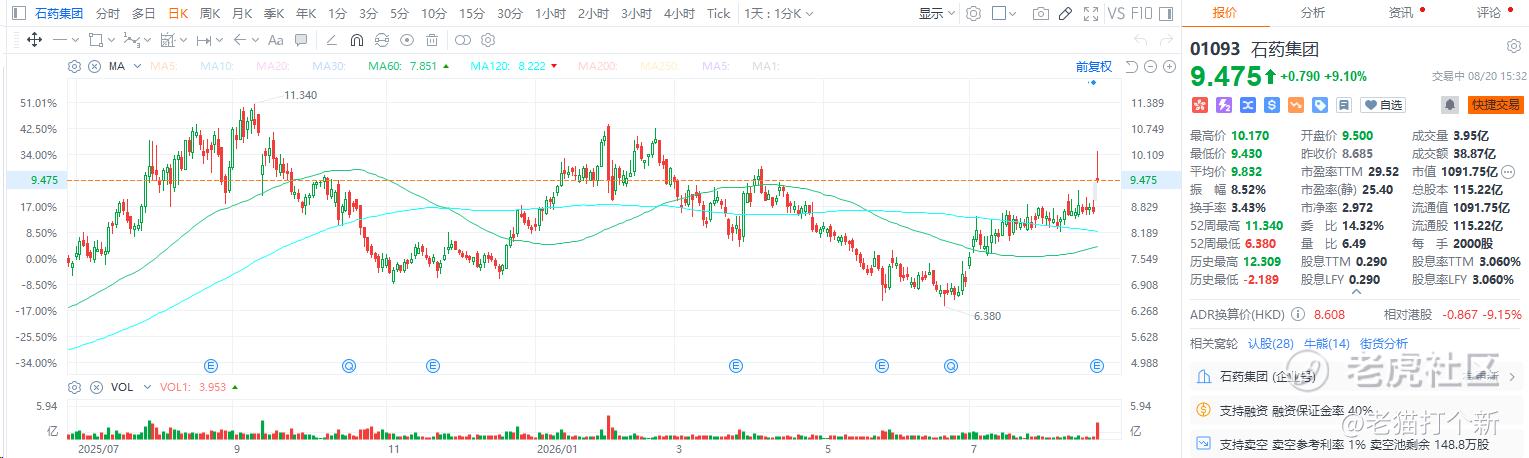Open the 资讯 news tab
The width and height of the screenshot is (1529, 458).
click(1401, 13)
